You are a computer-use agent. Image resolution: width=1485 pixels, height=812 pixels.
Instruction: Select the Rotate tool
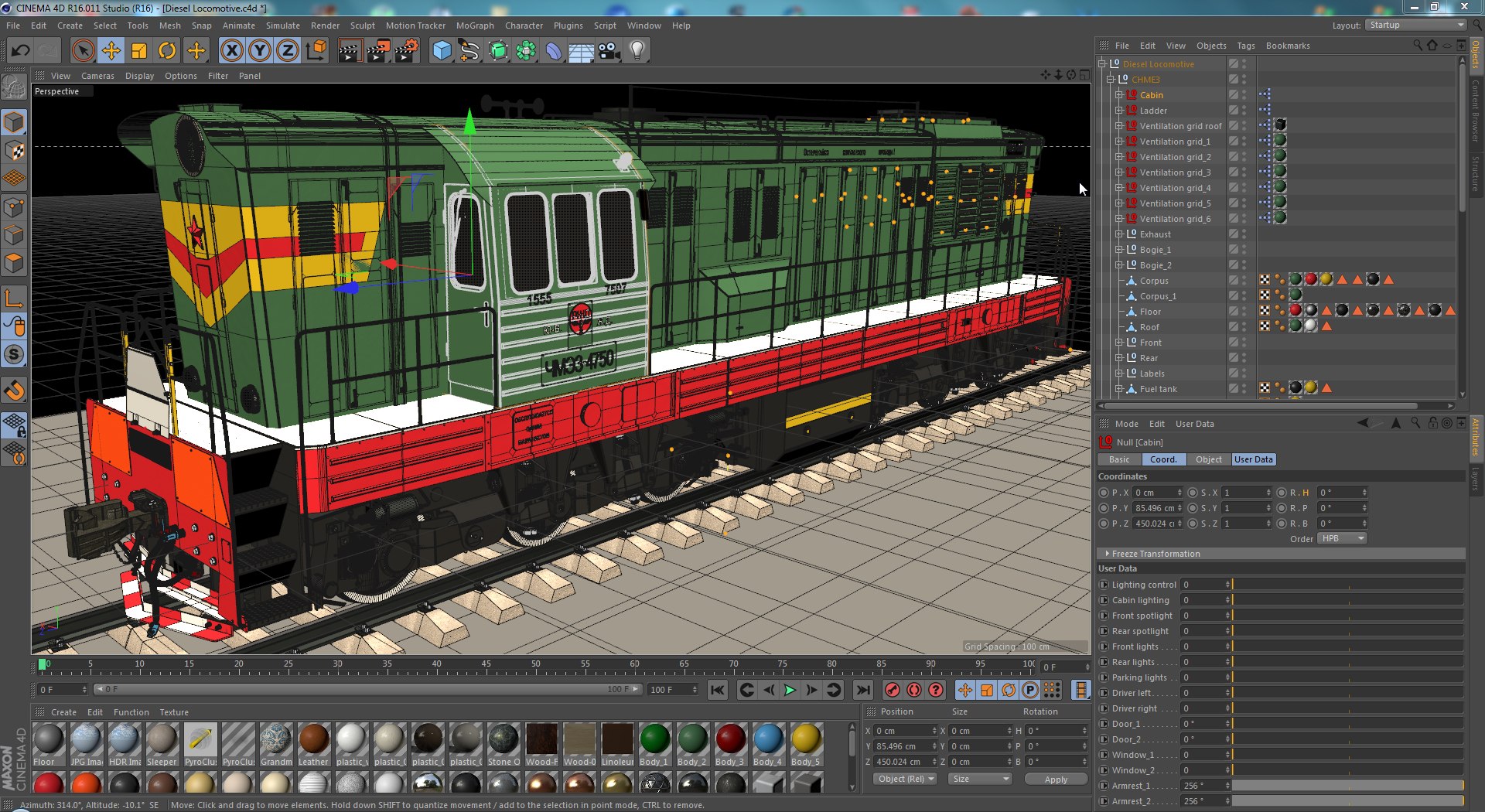pyautogui.click(x=167, y=51)
